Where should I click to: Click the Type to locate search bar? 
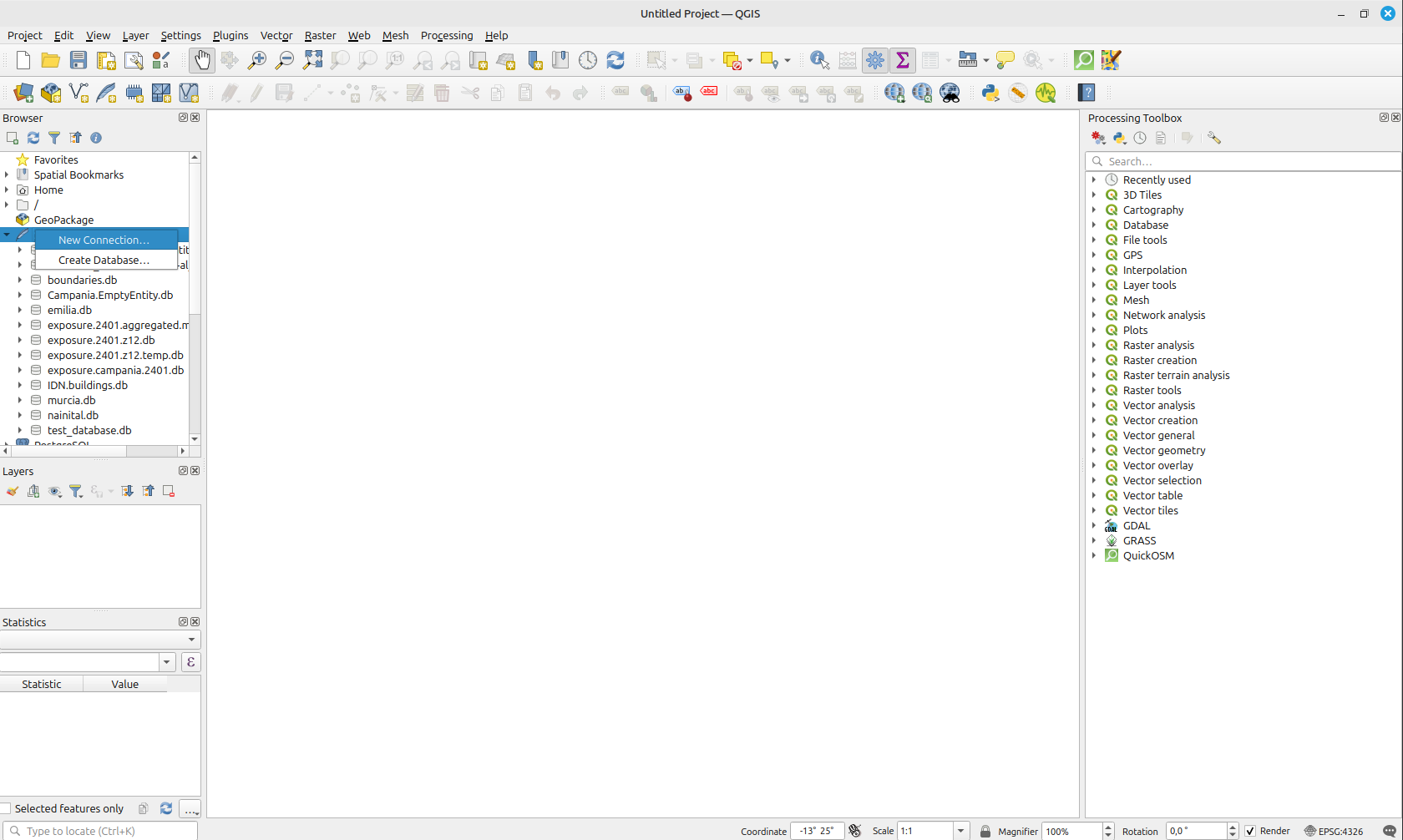99,831
